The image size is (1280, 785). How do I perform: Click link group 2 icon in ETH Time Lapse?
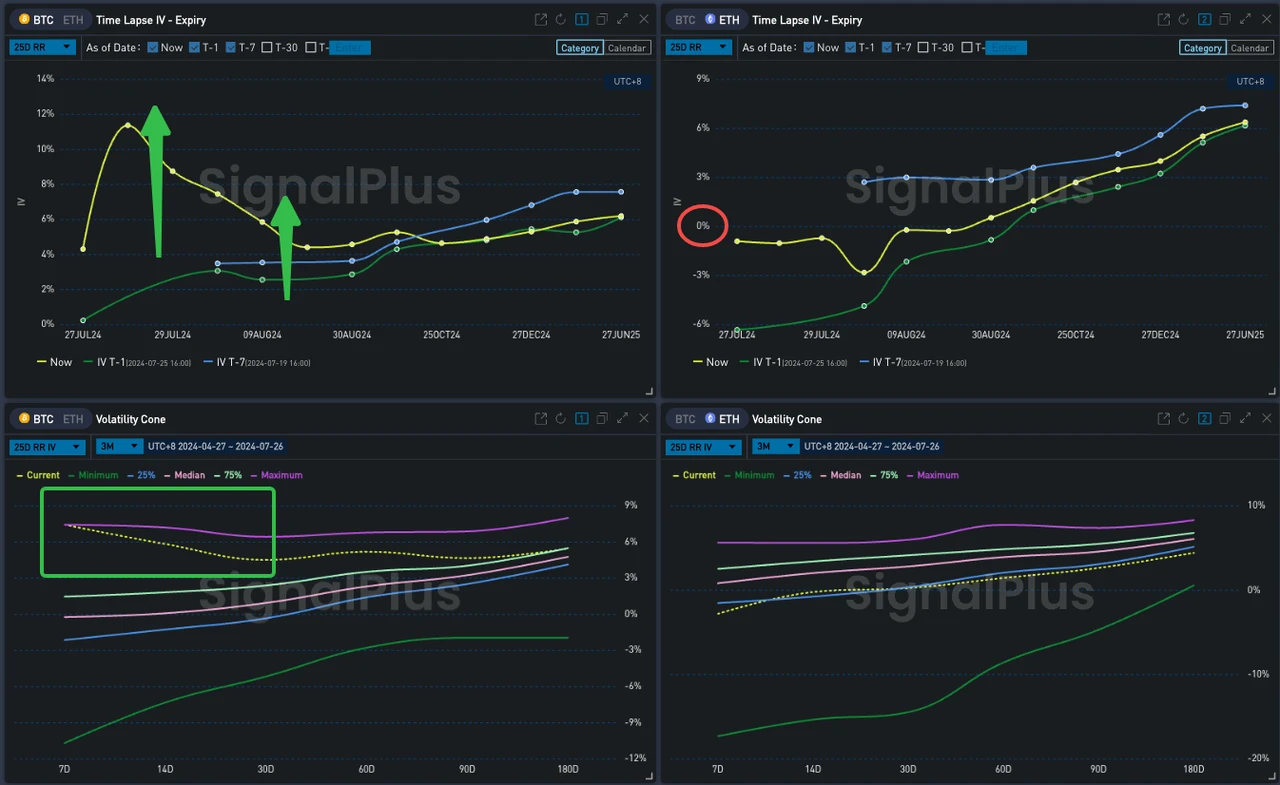1204,20
